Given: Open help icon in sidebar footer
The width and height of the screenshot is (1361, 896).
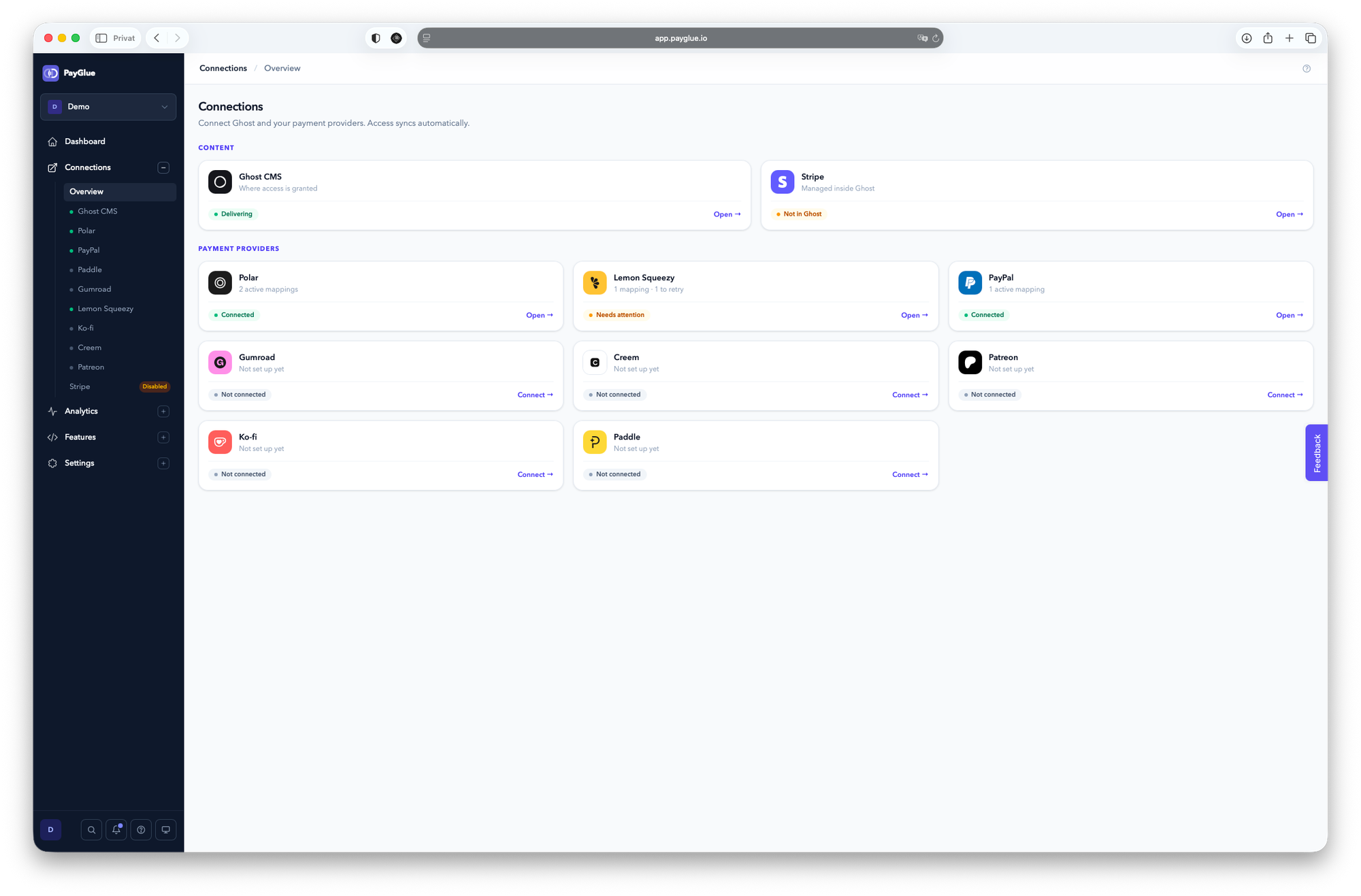Looking at the screenshot, I should click(141, 830).
